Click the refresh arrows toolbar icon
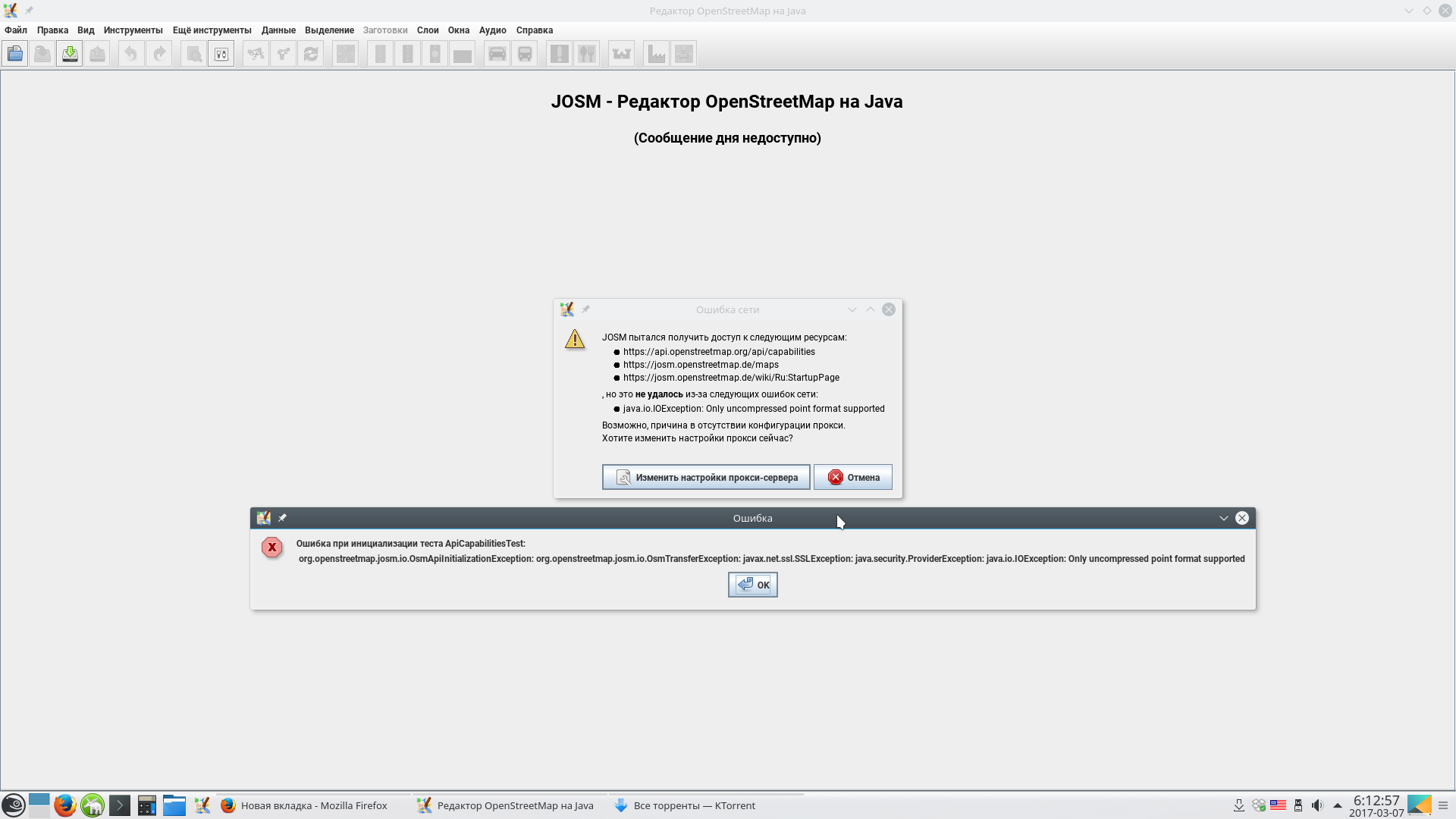This screenshot has height=819, width=1456. pyautogui.click(x=311, y=54)
